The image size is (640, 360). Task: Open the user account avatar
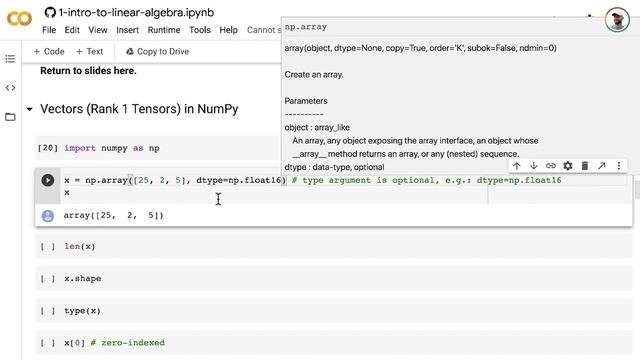(x=617, y=20)
